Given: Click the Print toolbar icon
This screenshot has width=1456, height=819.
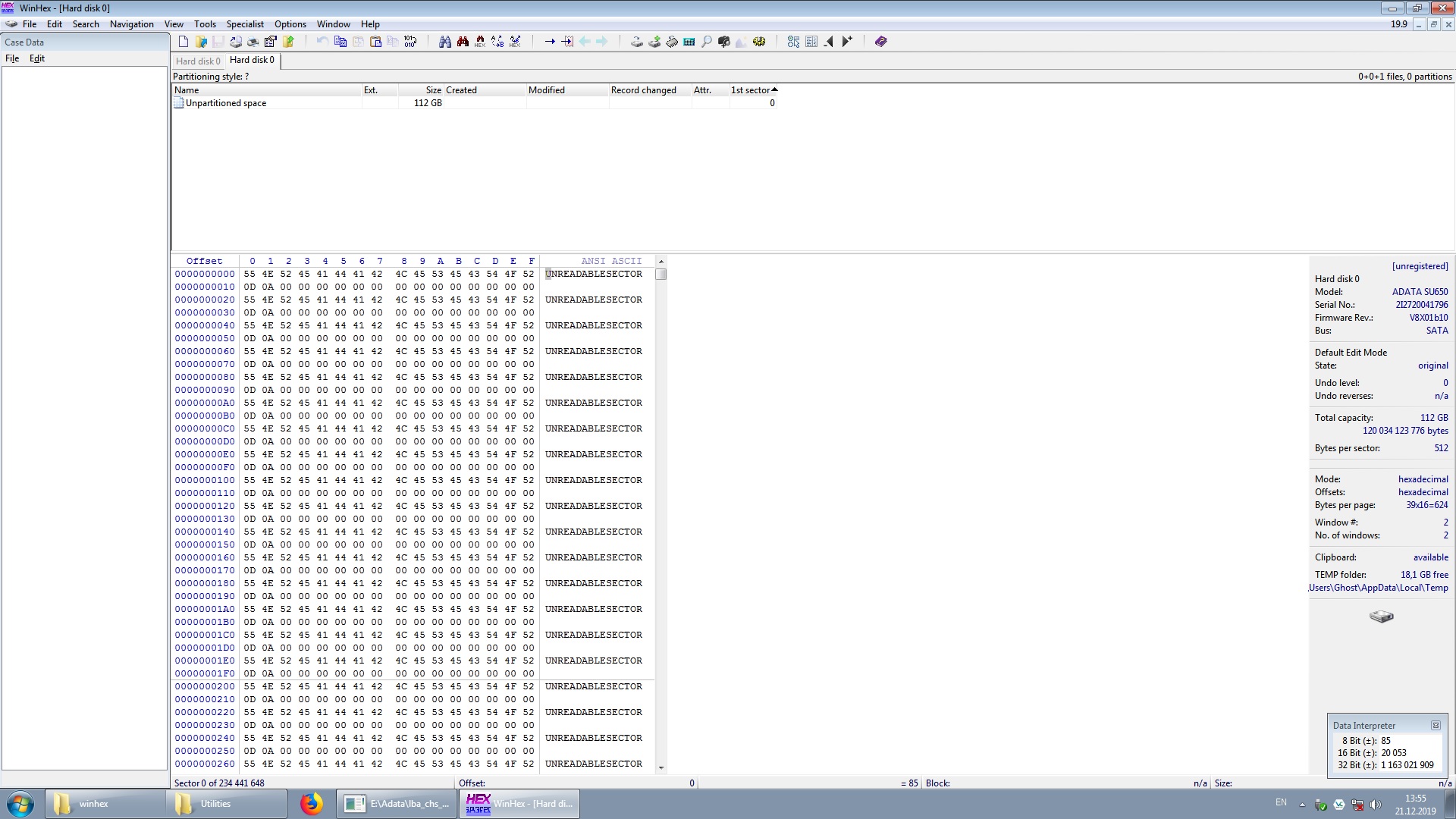Looking at the screenshot, I should coord(253,42).
